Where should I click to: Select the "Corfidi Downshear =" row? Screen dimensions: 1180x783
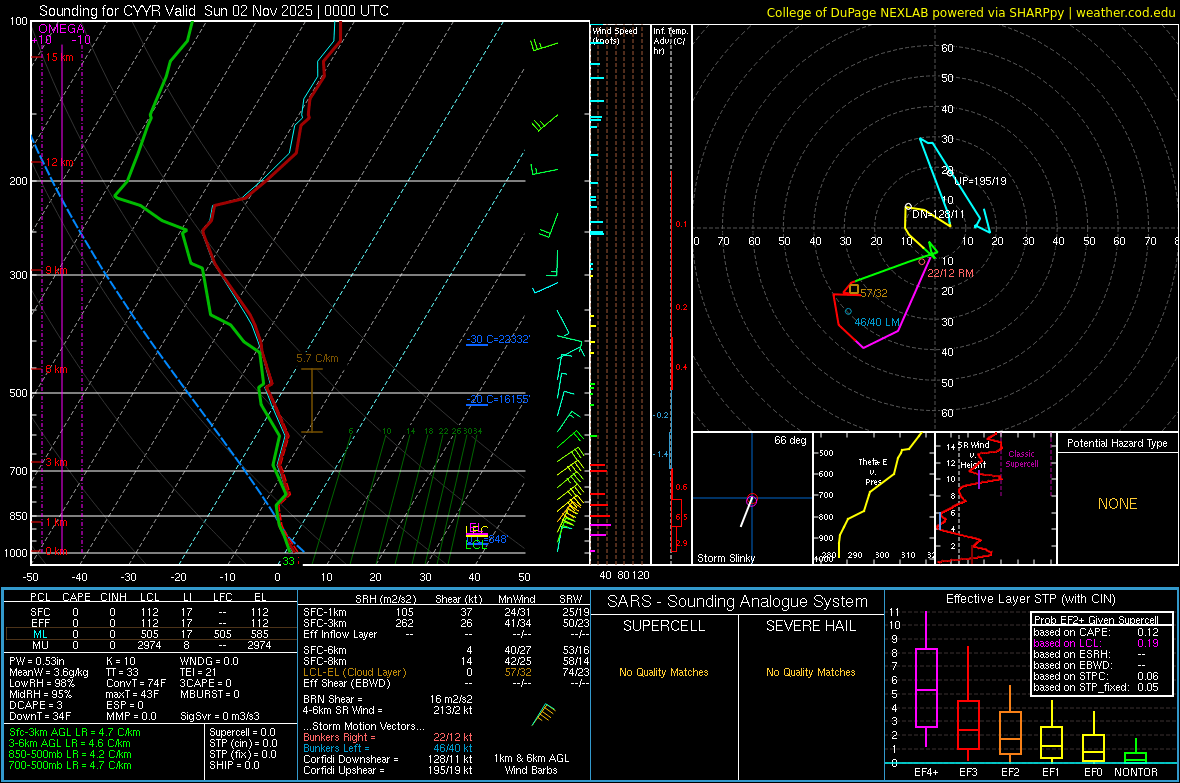(388, 759)
